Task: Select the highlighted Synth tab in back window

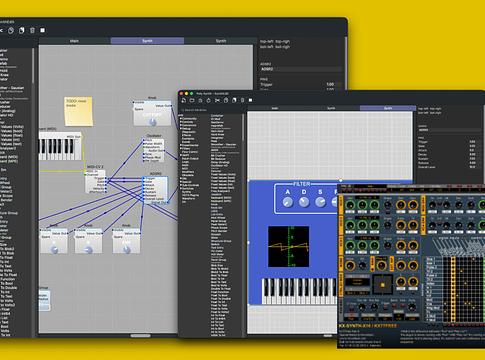Action: pos(147,41)
